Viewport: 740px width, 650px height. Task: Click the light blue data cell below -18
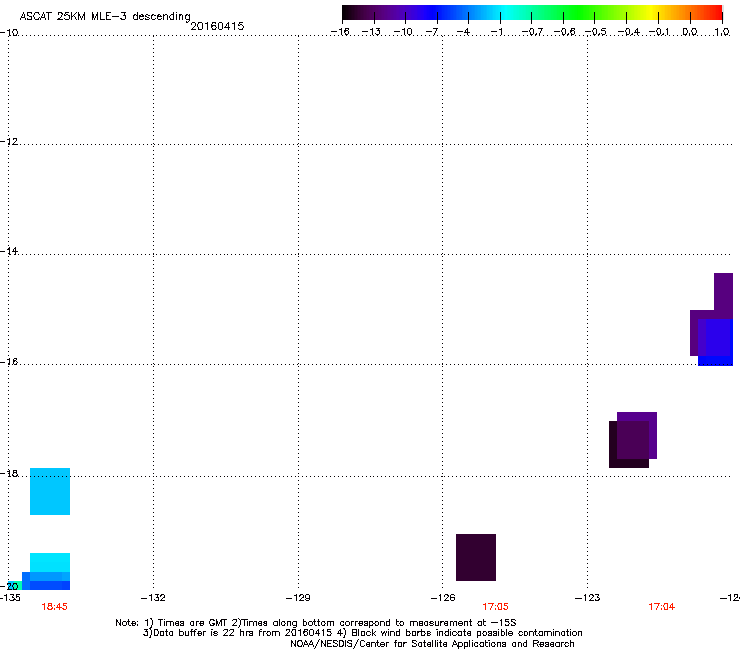(x=50, y=491)
